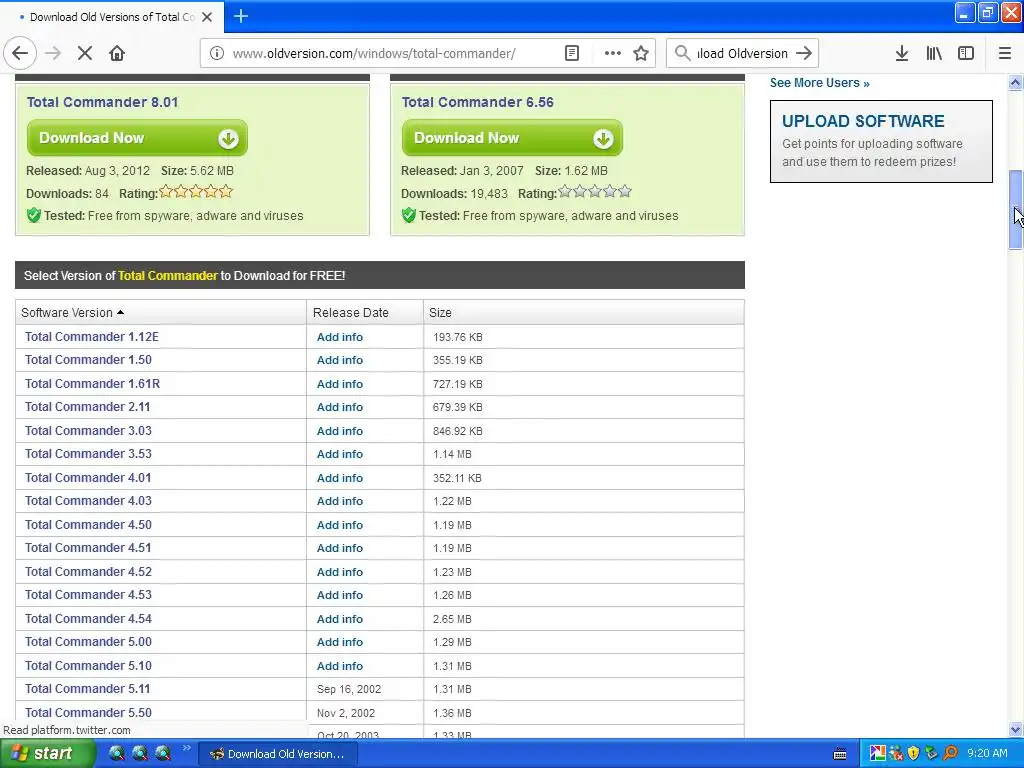This screenshot has width=1024, height=768.
Task: Click the page scrollbar thumb
Action: click(x=1015, y=209)
